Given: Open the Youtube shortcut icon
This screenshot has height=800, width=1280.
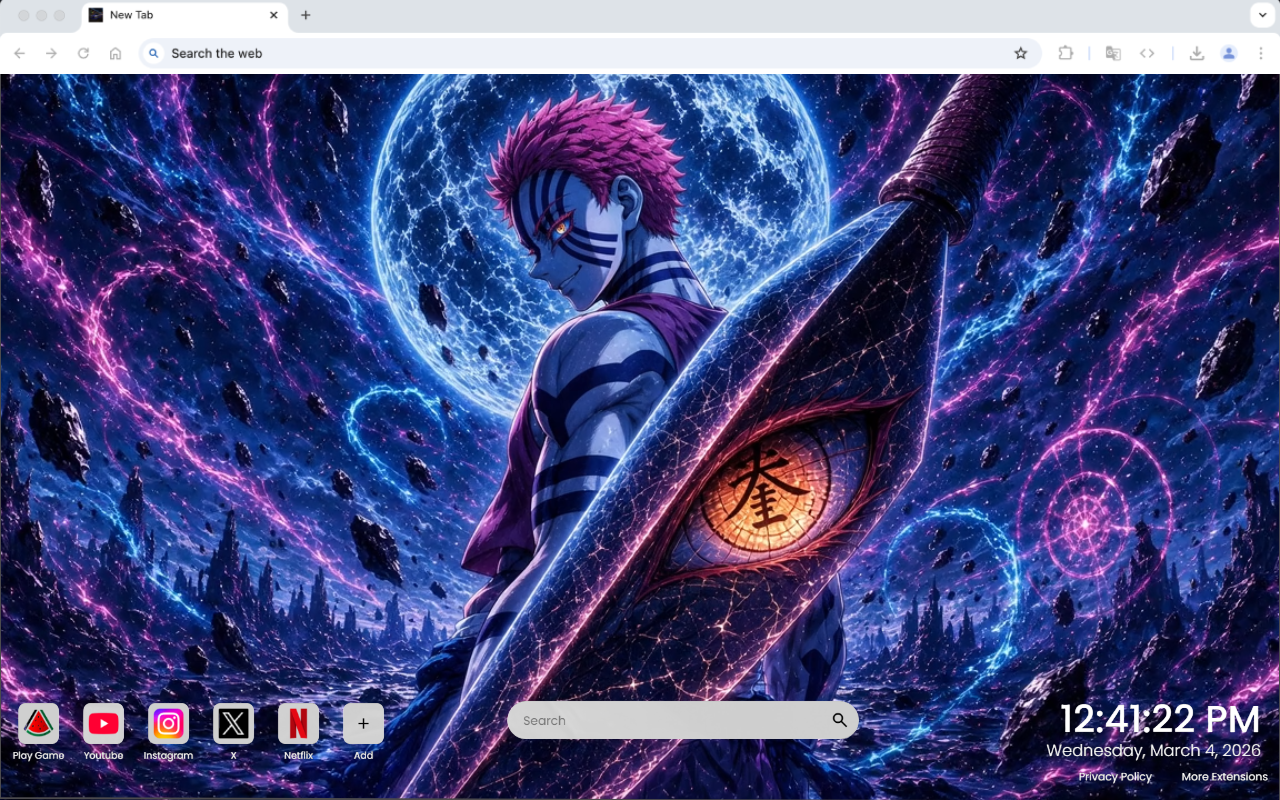Looking at the screenshot, I should tap(103, 723).
